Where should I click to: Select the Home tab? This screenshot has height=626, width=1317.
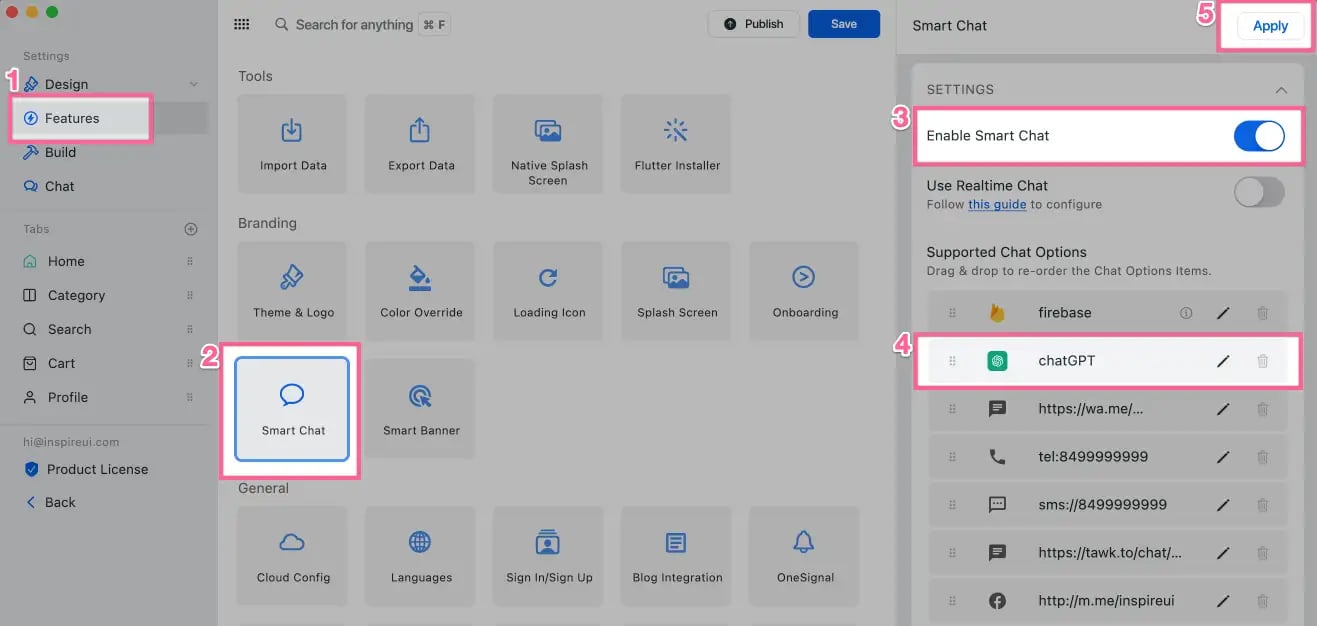pos(66,261)
